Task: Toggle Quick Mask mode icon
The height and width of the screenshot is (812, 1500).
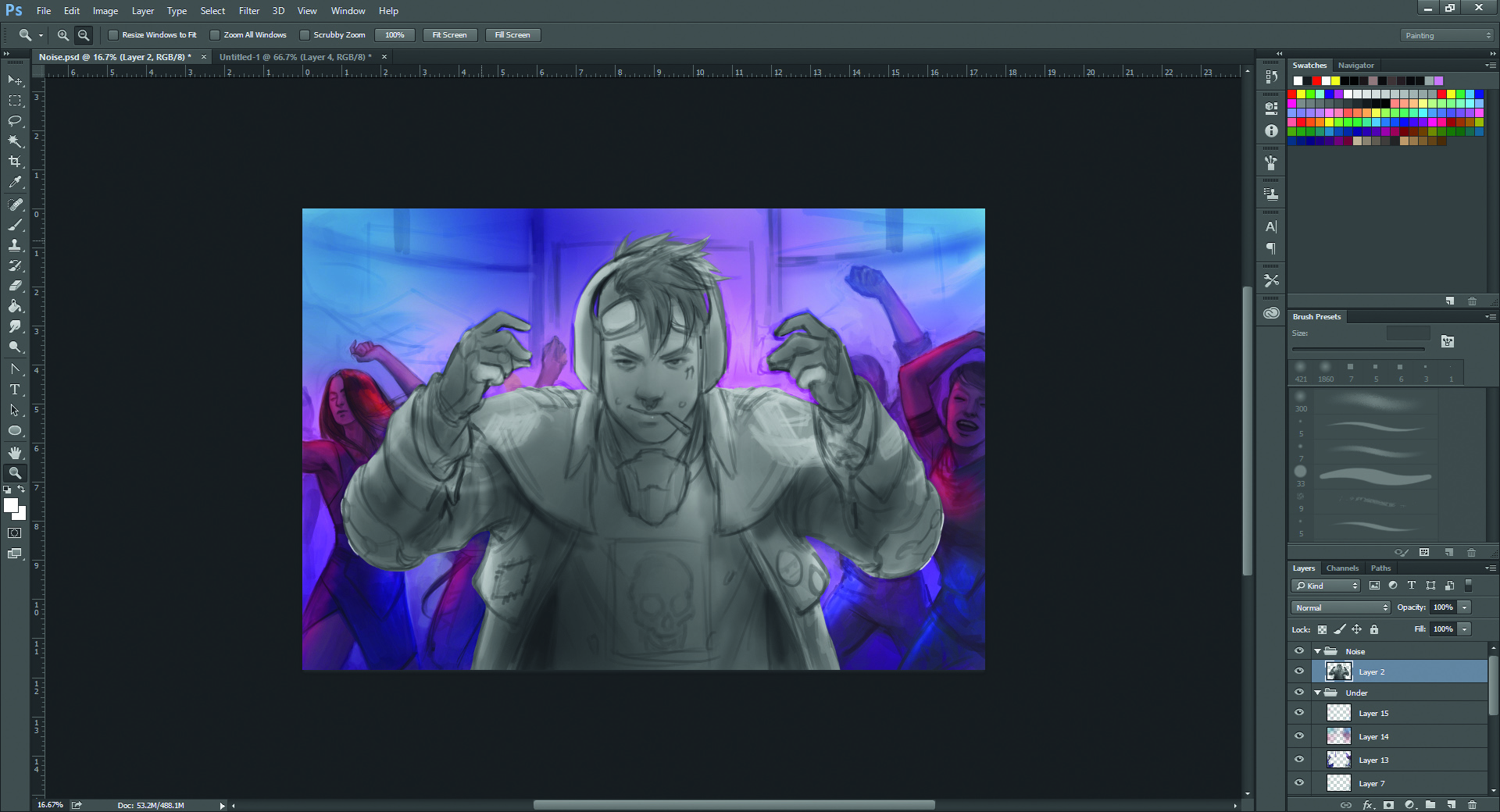Action: tap(15, 533)
